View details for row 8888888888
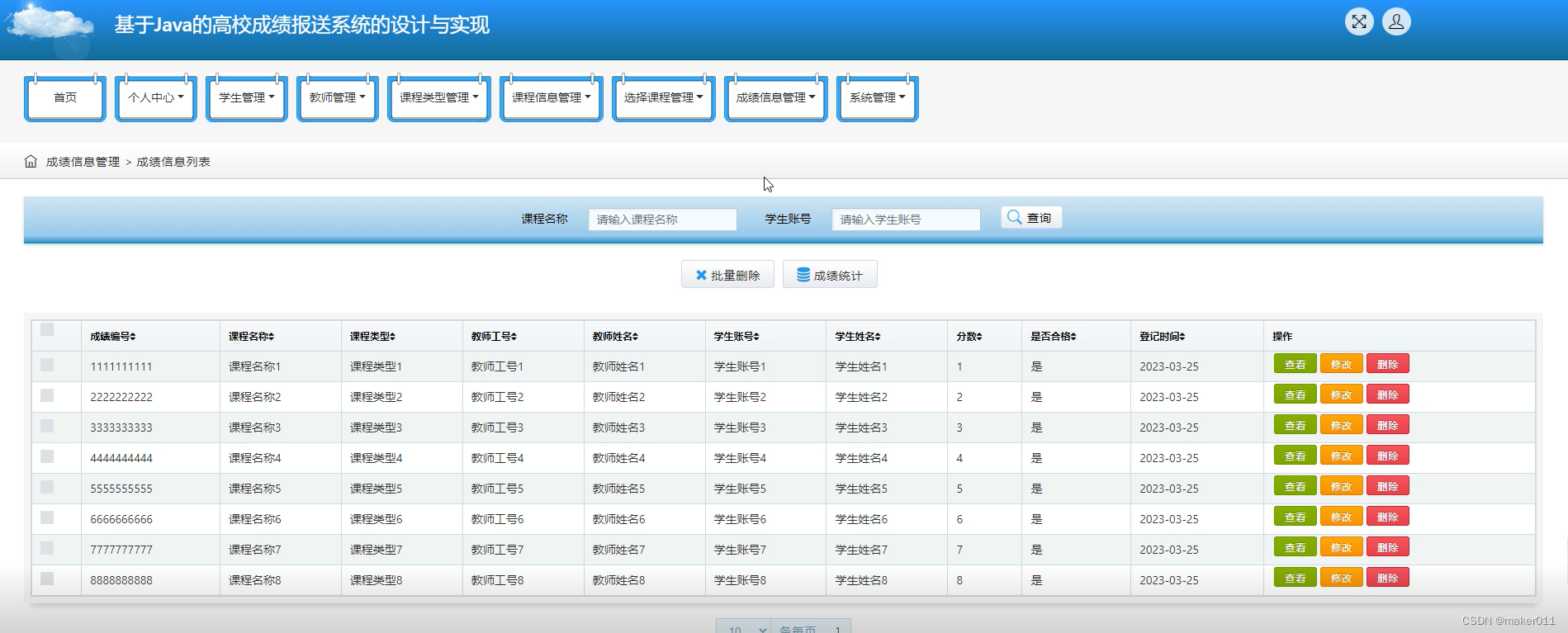This screenshot has height=633, width=1568. [x=1296, y=578]
